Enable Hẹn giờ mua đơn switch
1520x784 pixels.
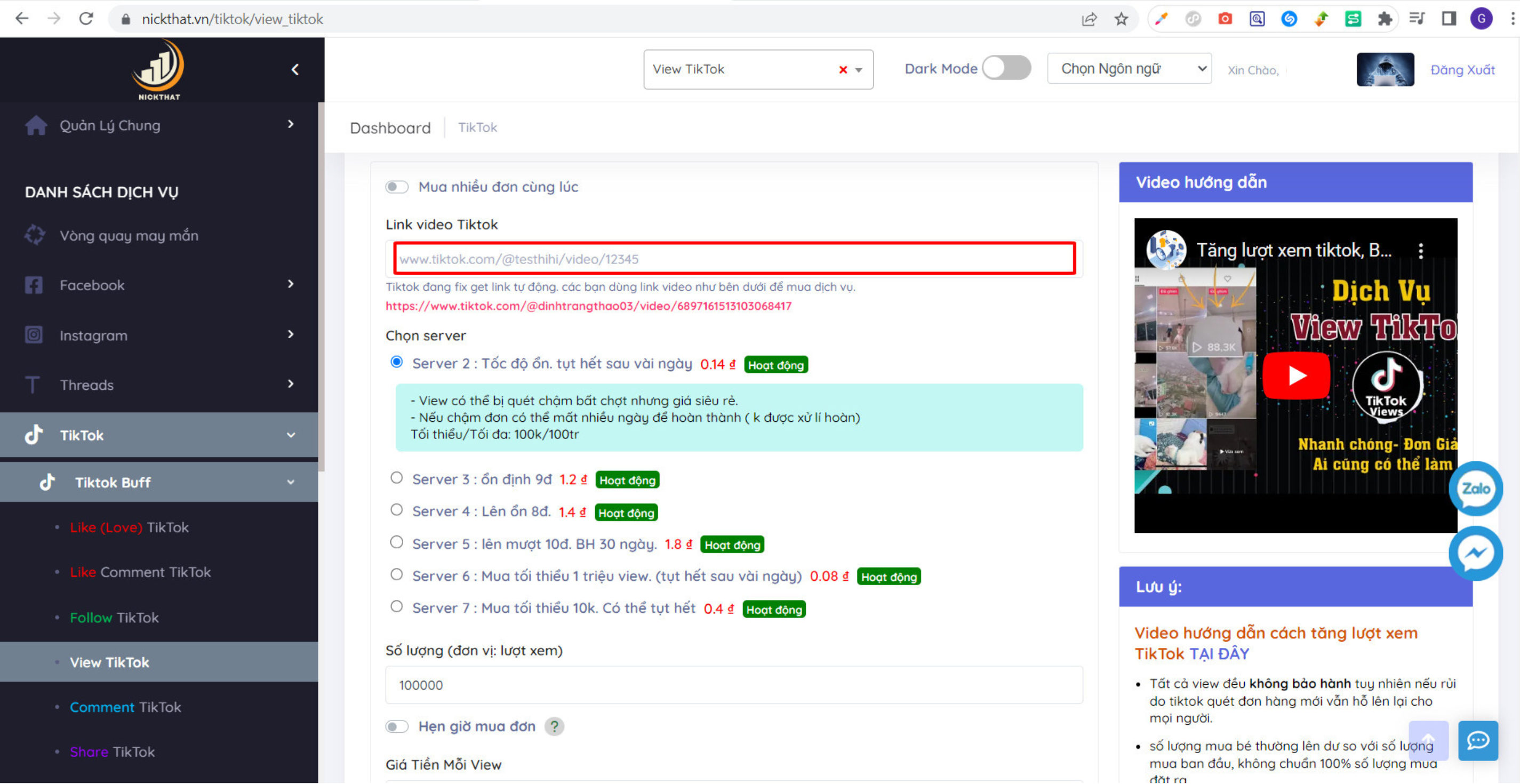coord(396,726)
